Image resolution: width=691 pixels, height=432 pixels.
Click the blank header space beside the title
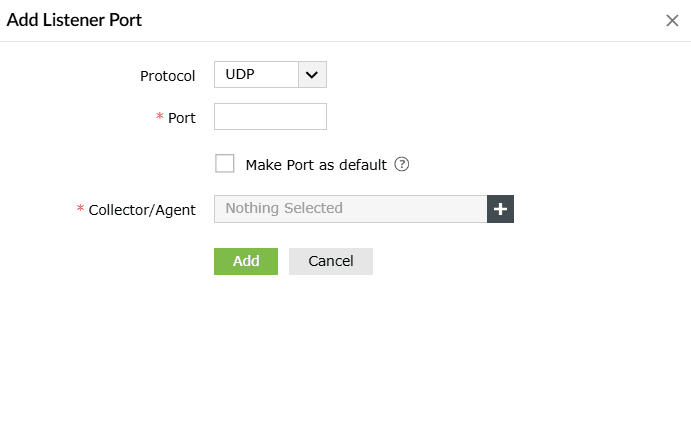(x=400, y=20)
